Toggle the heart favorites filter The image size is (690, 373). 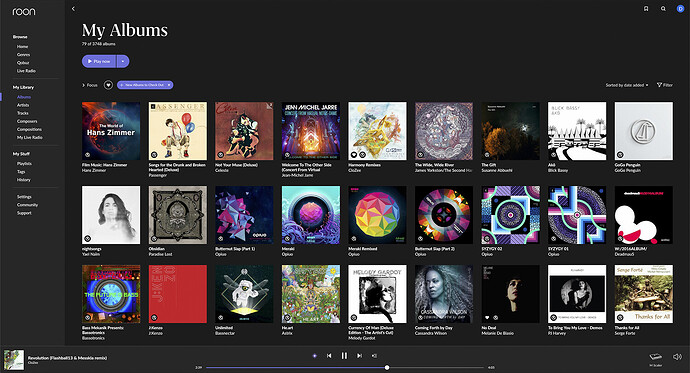coord(108,85)
